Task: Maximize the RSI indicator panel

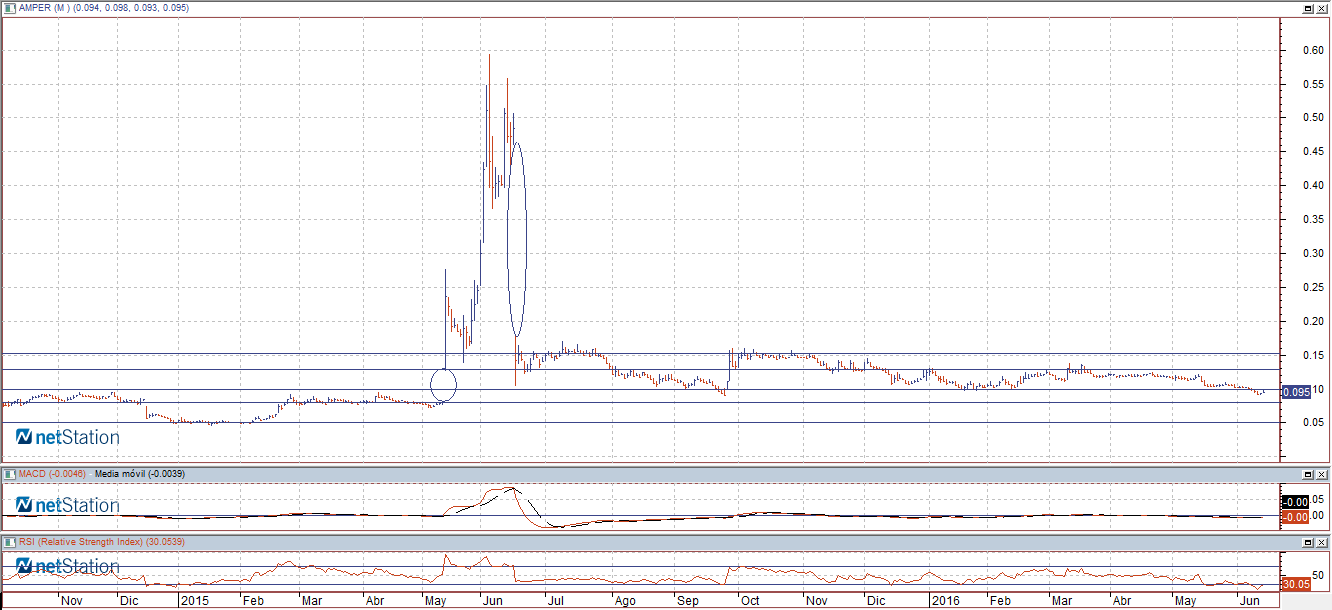Action: 1308,541
